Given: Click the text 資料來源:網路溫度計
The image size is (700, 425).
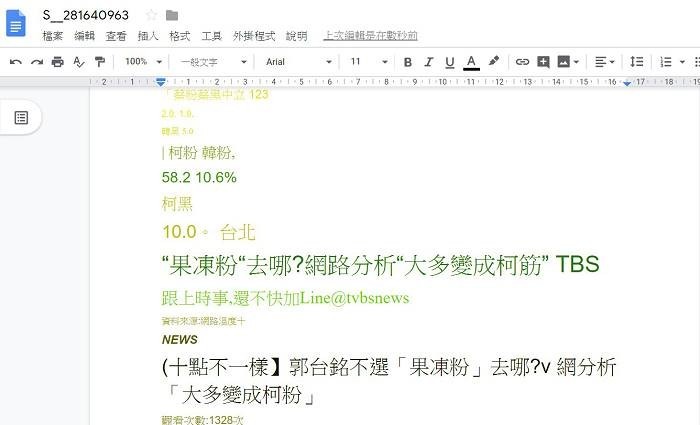Looking at the screenshot, I should pyautogui.click(x=203, y=321).
